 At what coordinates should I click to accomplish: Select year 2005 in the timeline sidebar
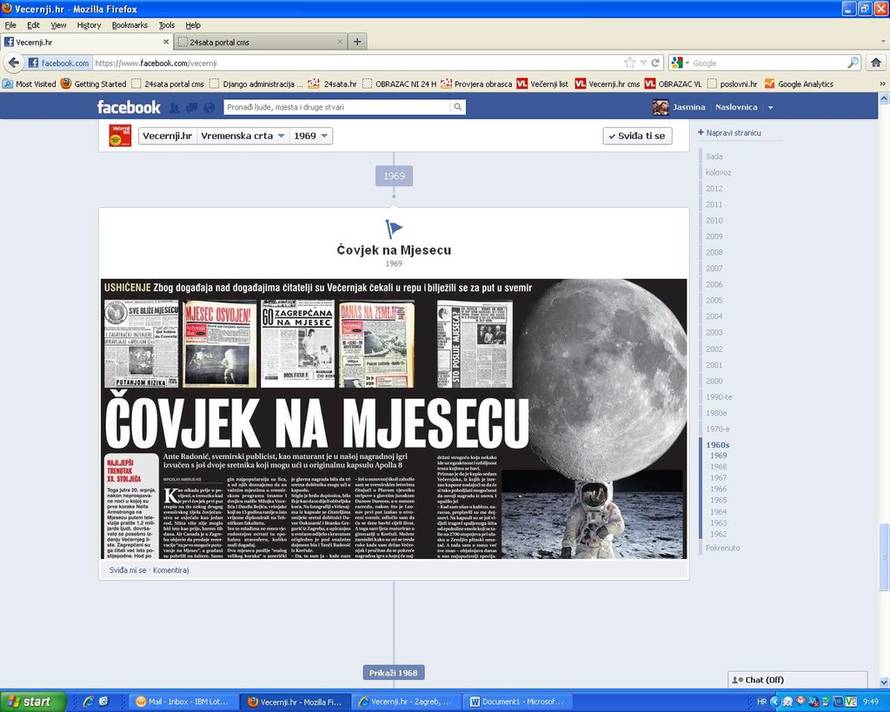714,301
